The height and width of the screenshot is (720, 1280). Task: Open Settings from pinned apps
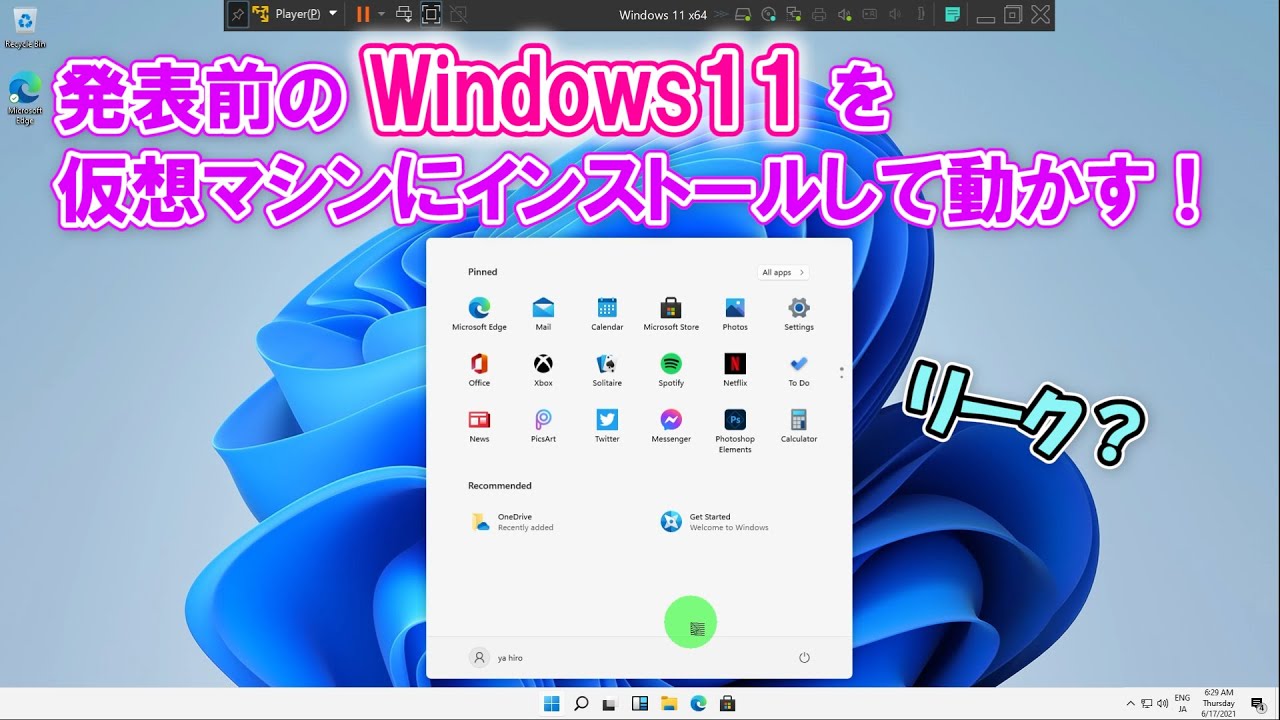coord(799,313)
